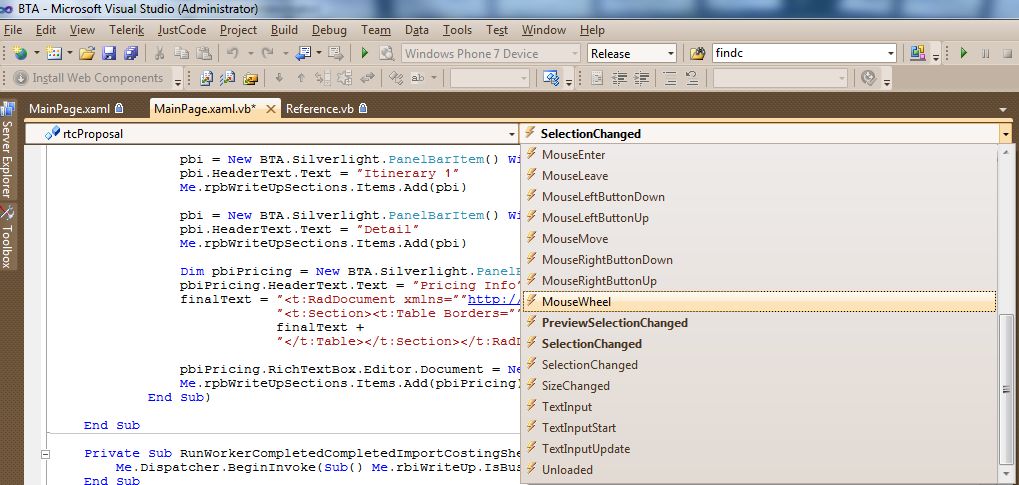Close the MainPage.xaml.vb tab
The height and width of the screenshot is (485, 1019).
(271, 109)
